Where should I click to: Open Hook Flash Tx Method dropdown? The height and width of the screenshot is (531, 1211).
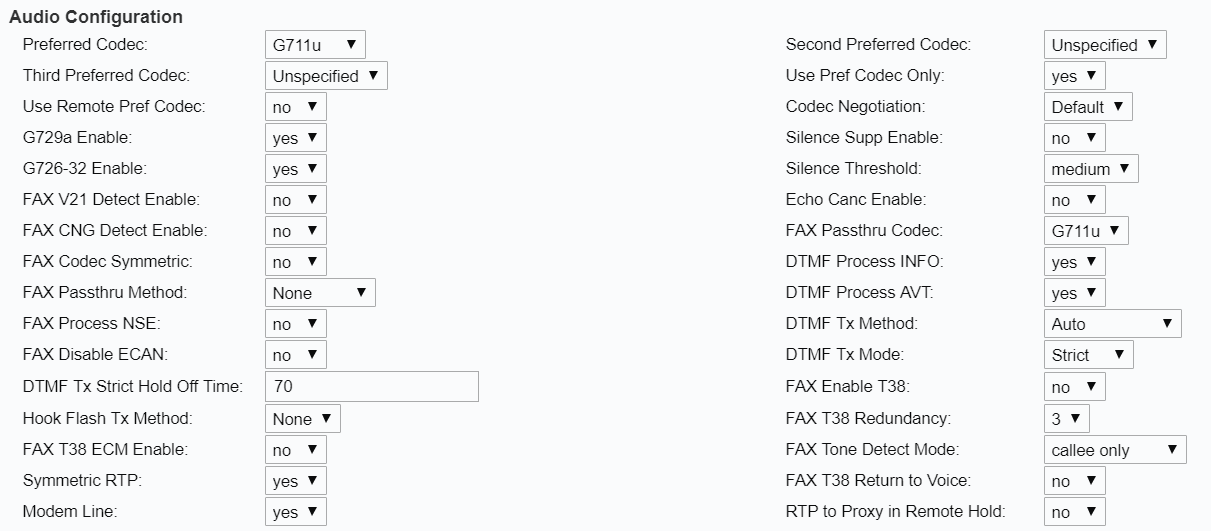[x=302, y=419]
